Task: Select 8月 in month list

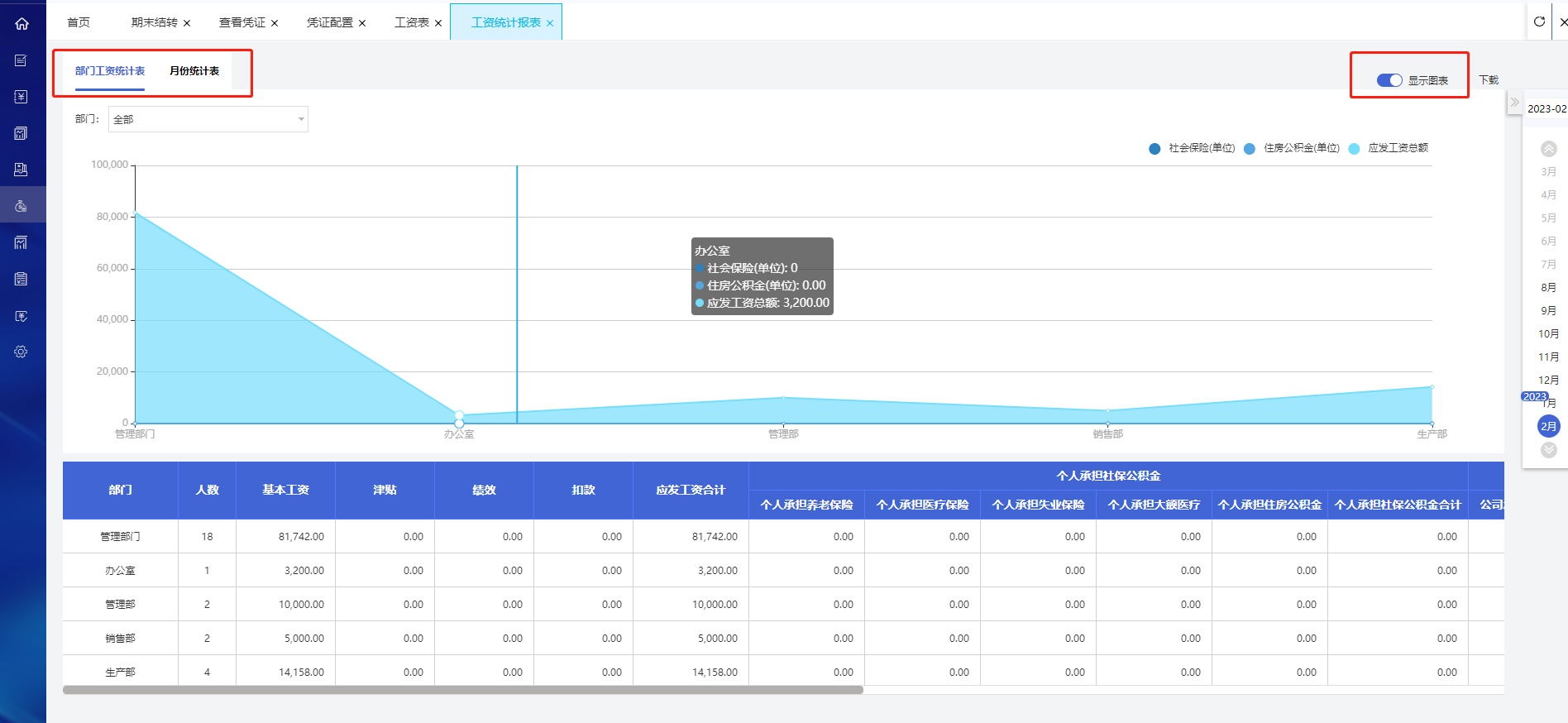Action: point(1549,288)
